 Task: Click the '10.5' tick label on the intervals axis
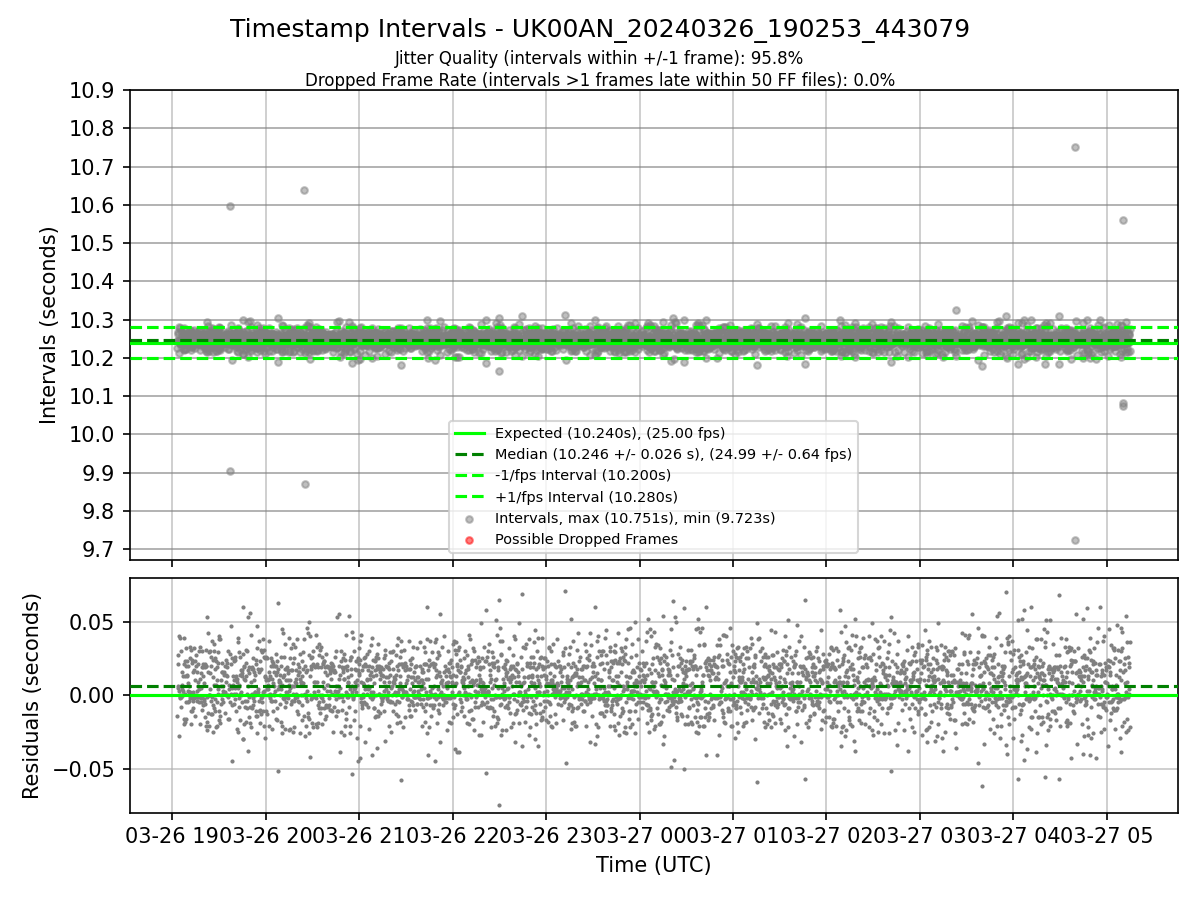(94, 244)
